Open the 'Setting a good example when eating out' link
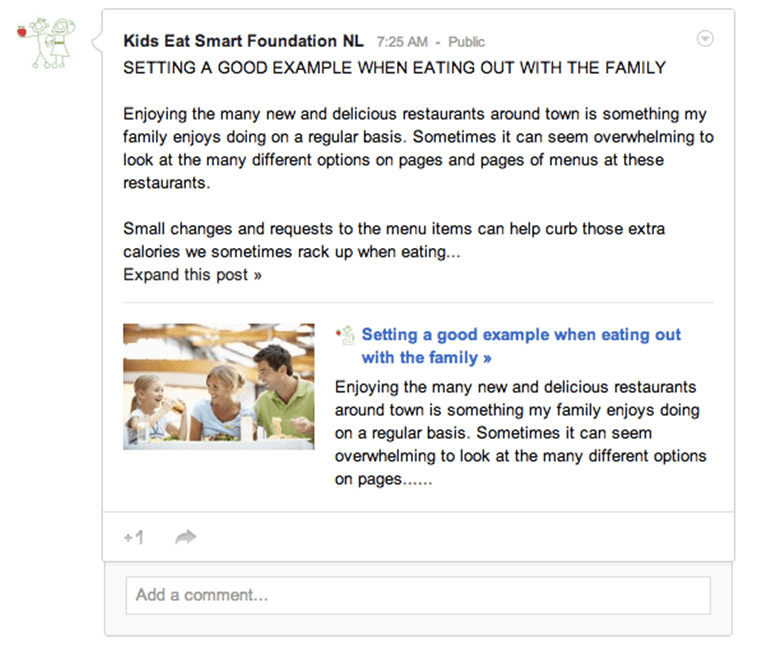The width and height of the screenshot is (773, 660). click(x=521, y=335)
